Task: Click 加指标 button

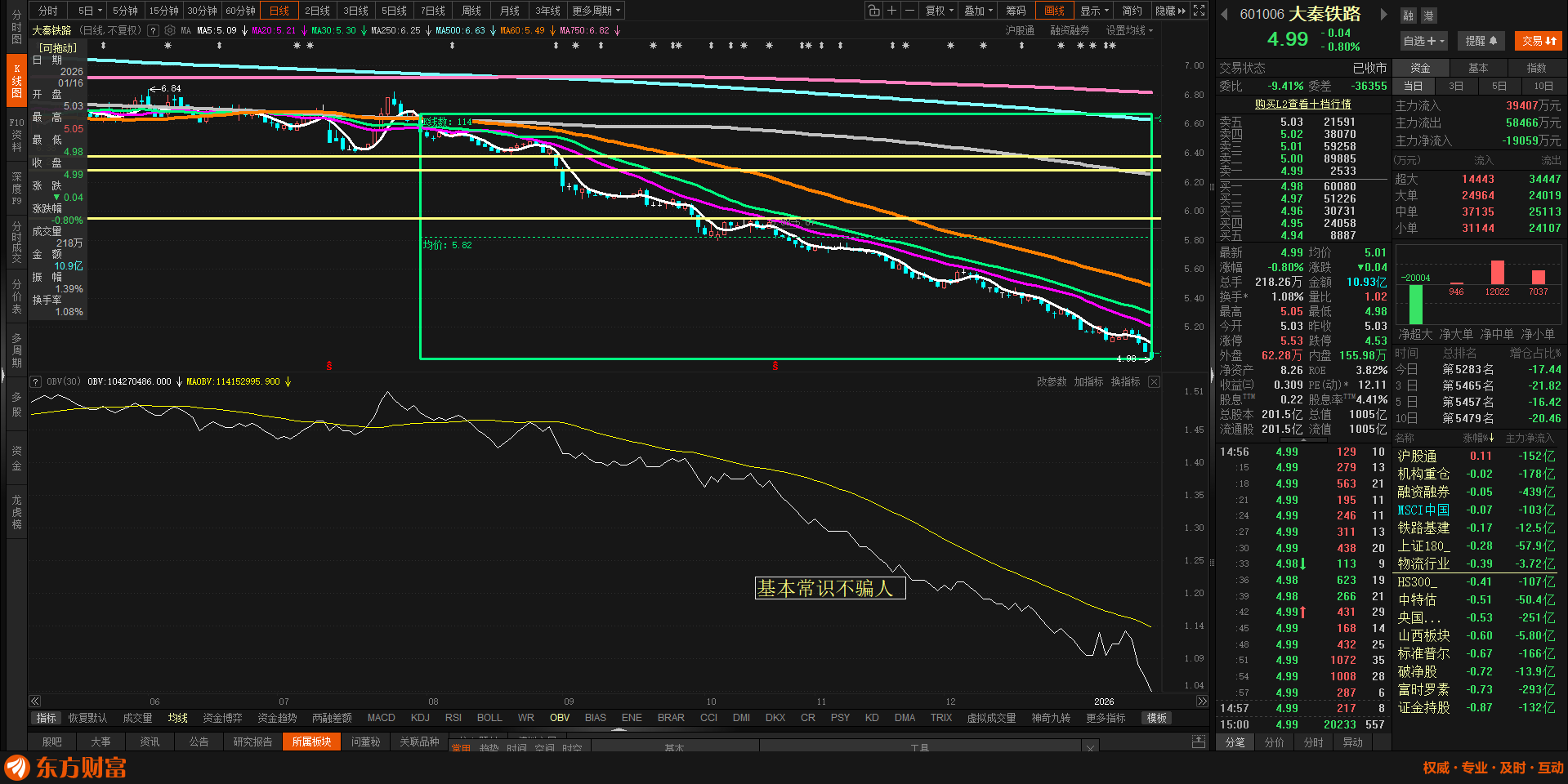Action: coord(1088,381)
